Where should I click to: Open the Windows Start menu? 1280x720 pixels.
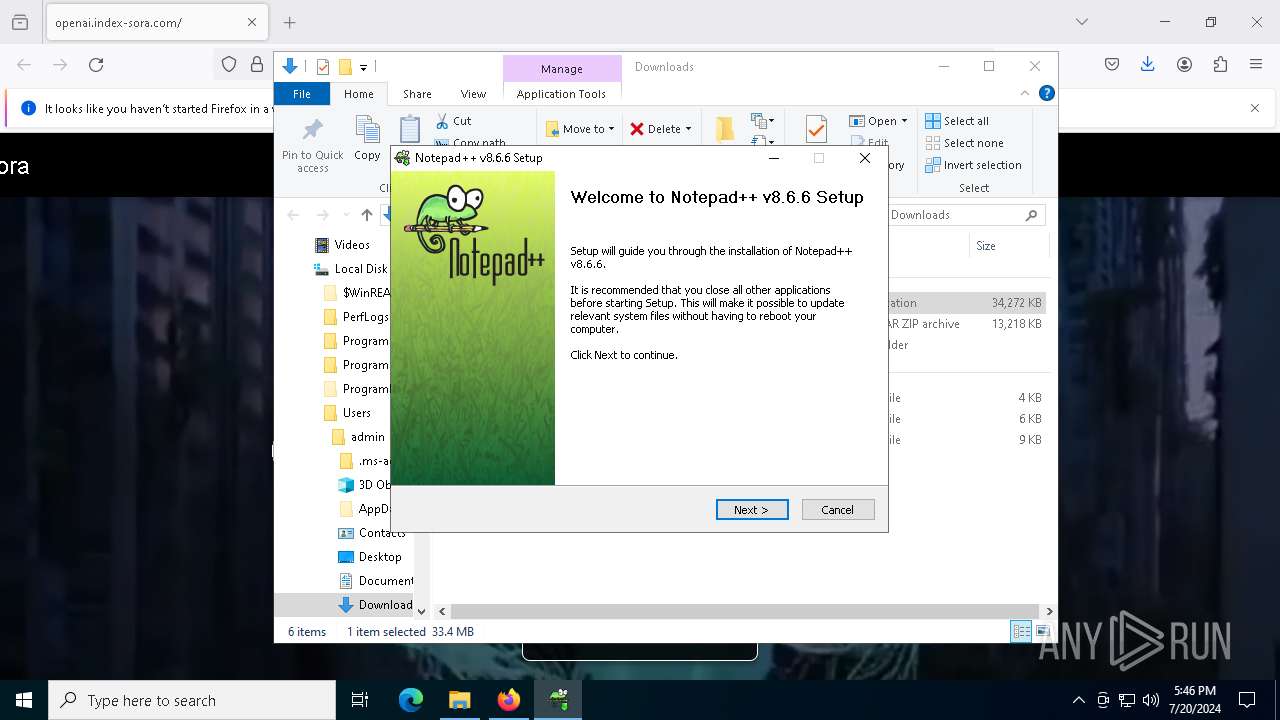[x=24, y=700]
